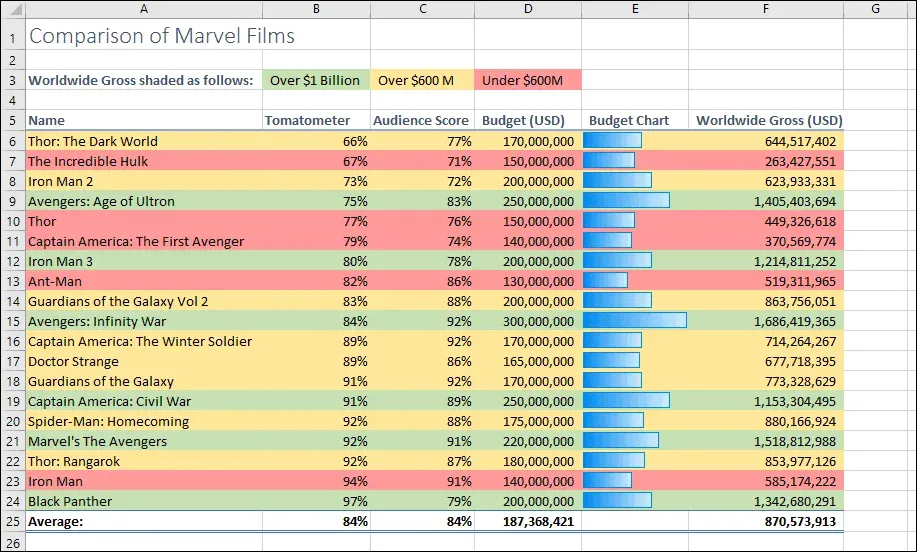Select the Ant-Man budget chart bar
Viewport: 917px width, 552px height.
[606, 281]
